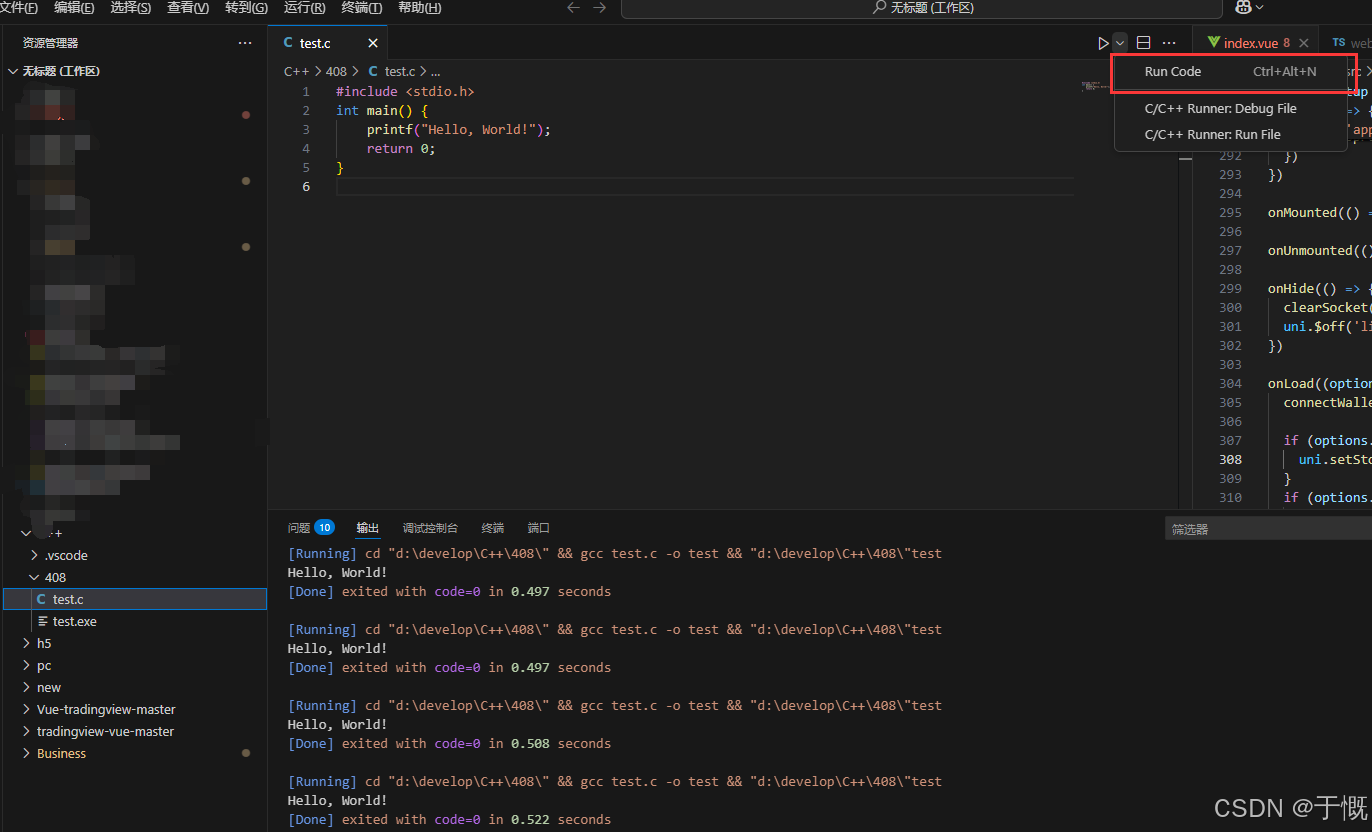1372x832 pixels.
Task: Click the Run play triangle icon
Action: (1103, 43)
